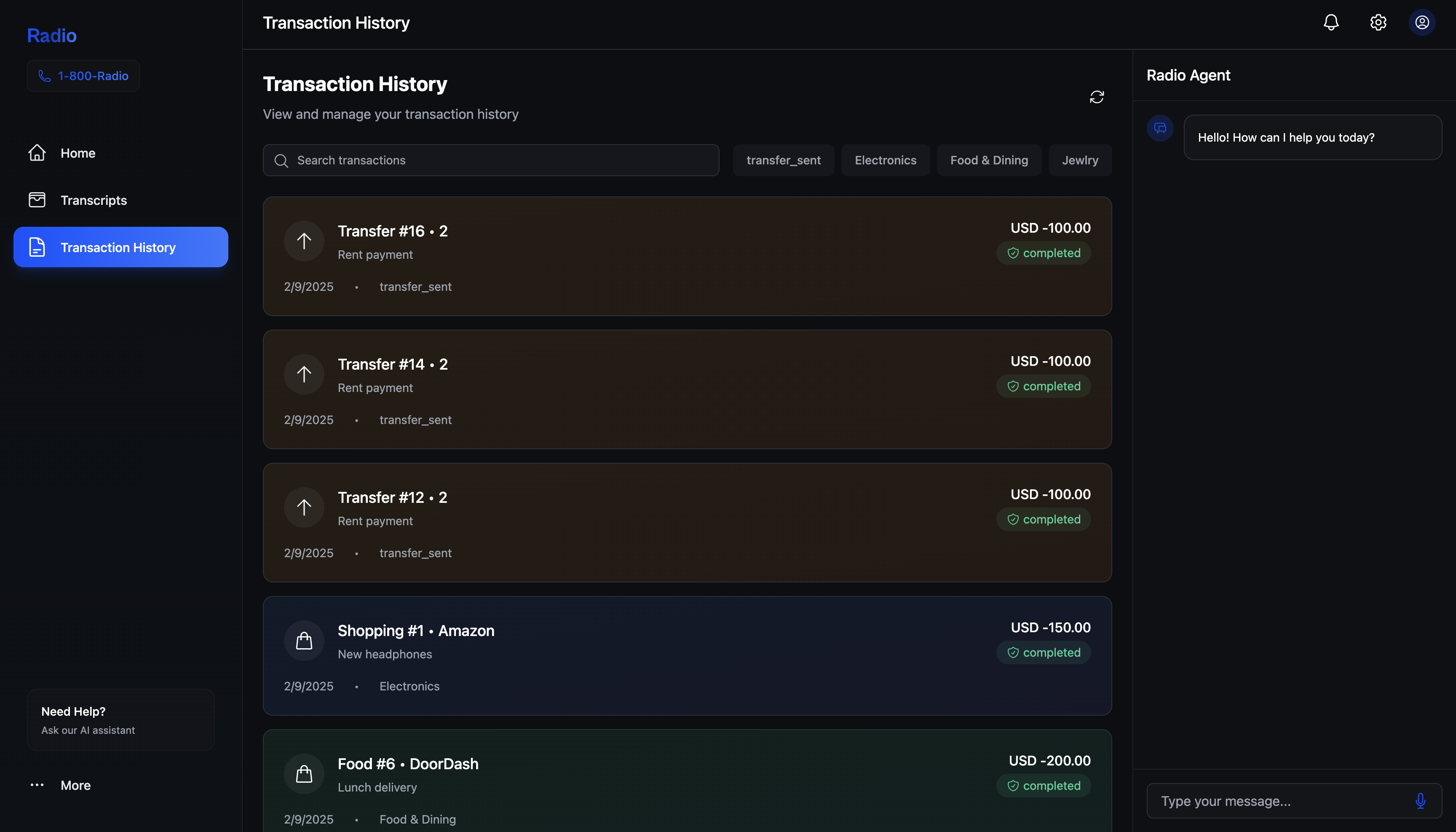
Task: Toggle the Food & Dining filter chip
Action: click(x=989, y=160)
